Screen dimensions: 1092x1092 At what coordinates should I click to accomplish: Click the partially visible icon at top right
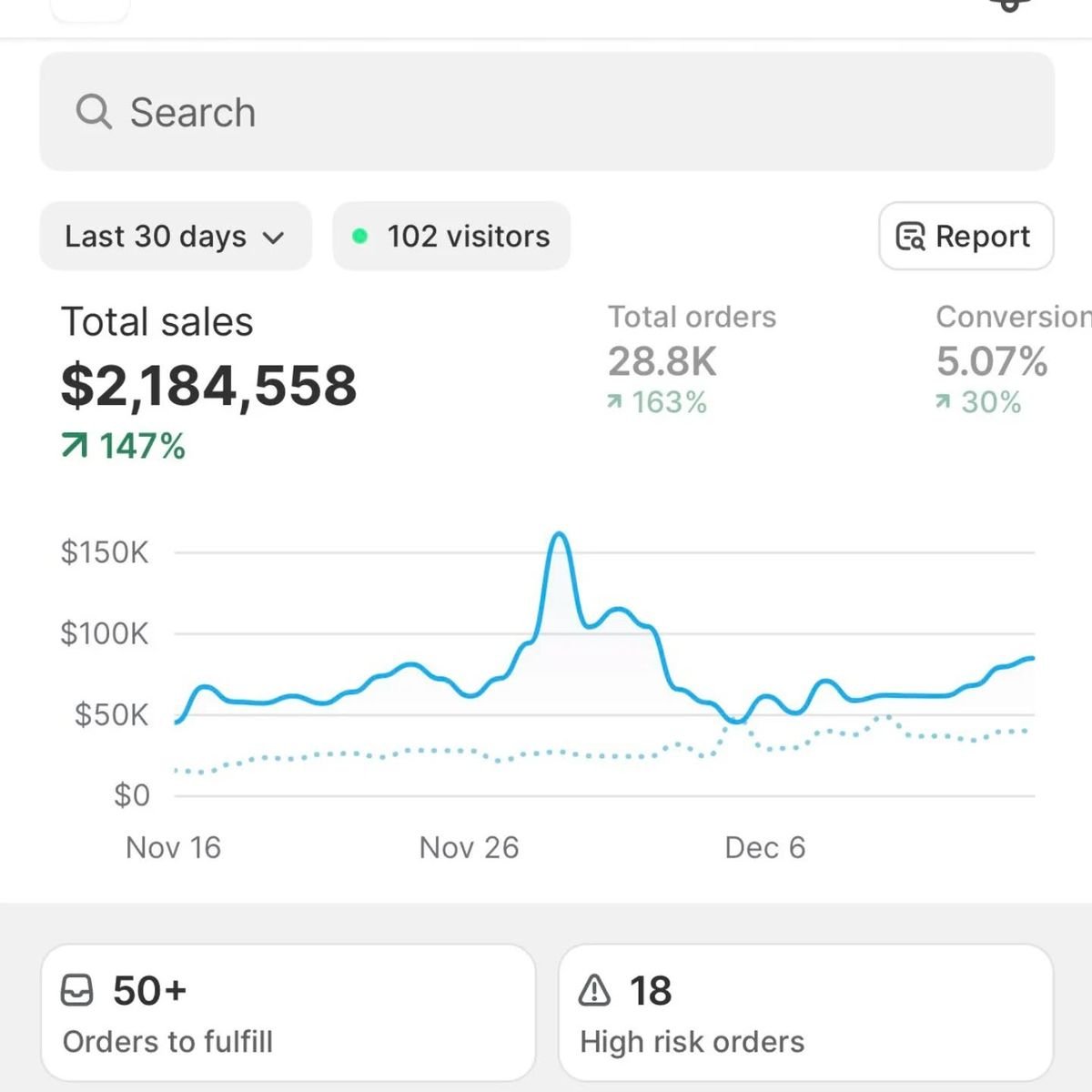(1008, 5)
